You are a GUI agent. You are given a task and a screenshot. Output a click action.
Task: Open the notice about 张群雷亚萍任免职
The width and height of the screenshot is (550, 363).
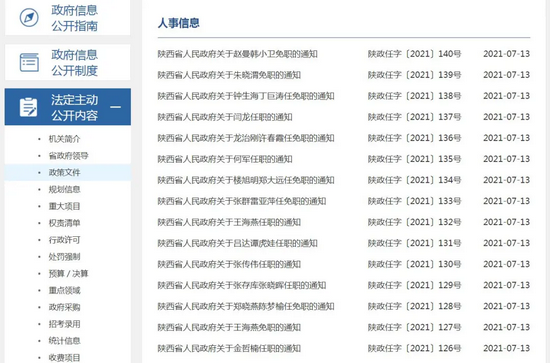tap(242, 201)
